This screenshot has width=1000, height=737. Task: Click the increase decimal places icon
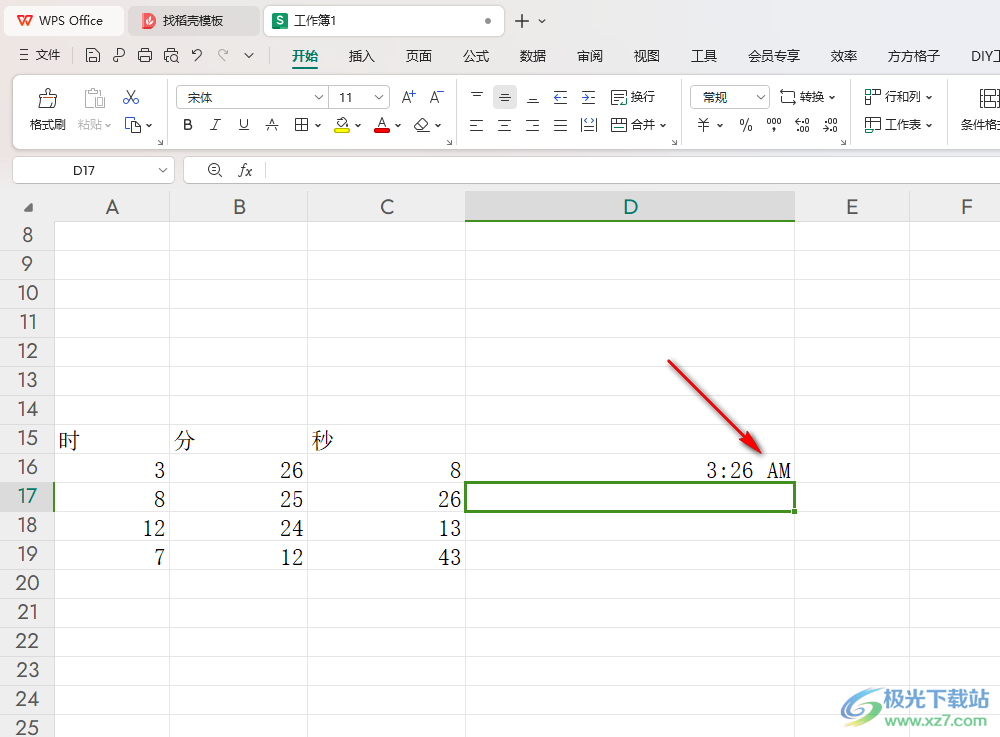(x=802, y=125)
